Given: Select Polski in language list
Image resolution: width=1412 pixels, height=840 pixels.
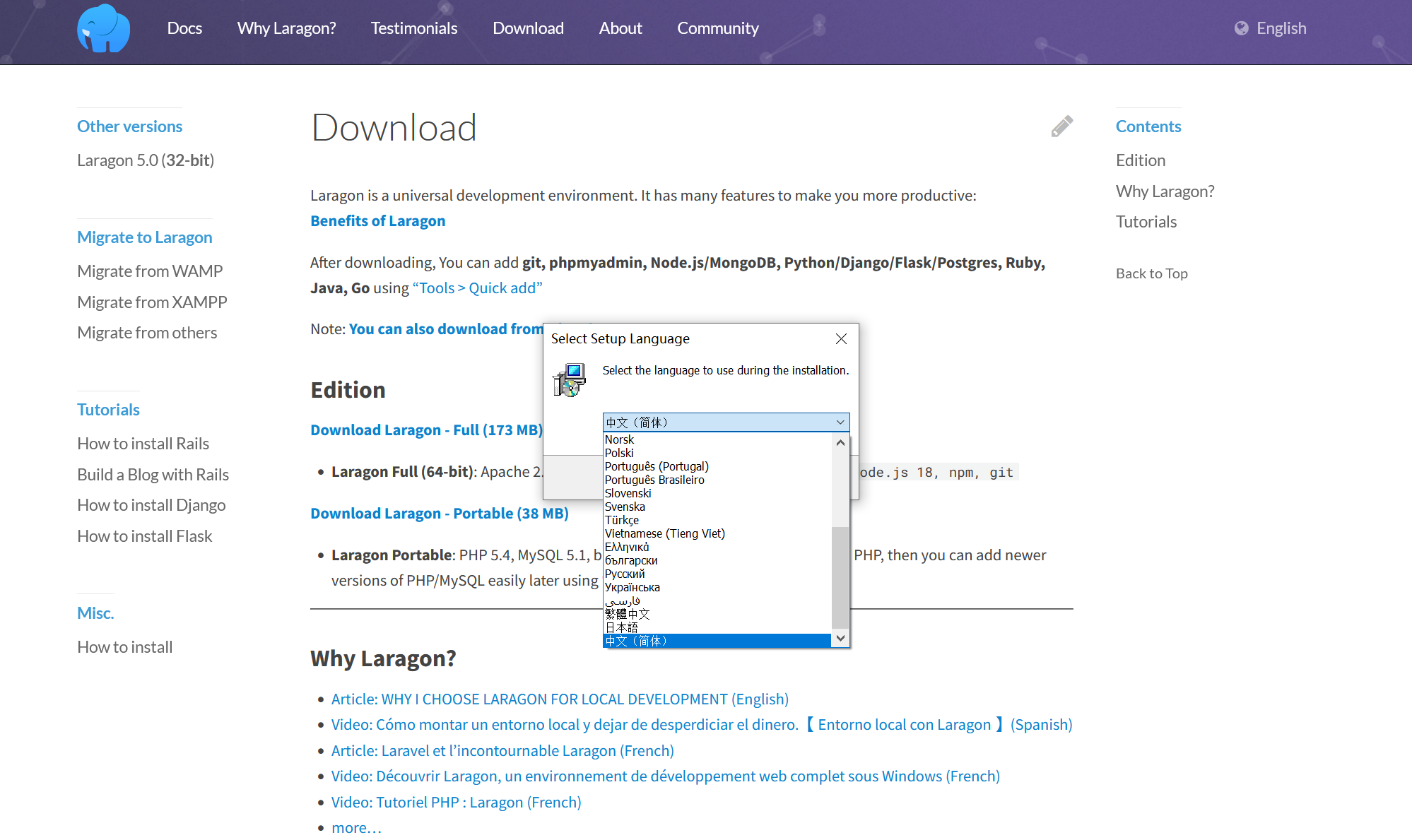Looking at the screenshot, I should click(x=717, y=453).
